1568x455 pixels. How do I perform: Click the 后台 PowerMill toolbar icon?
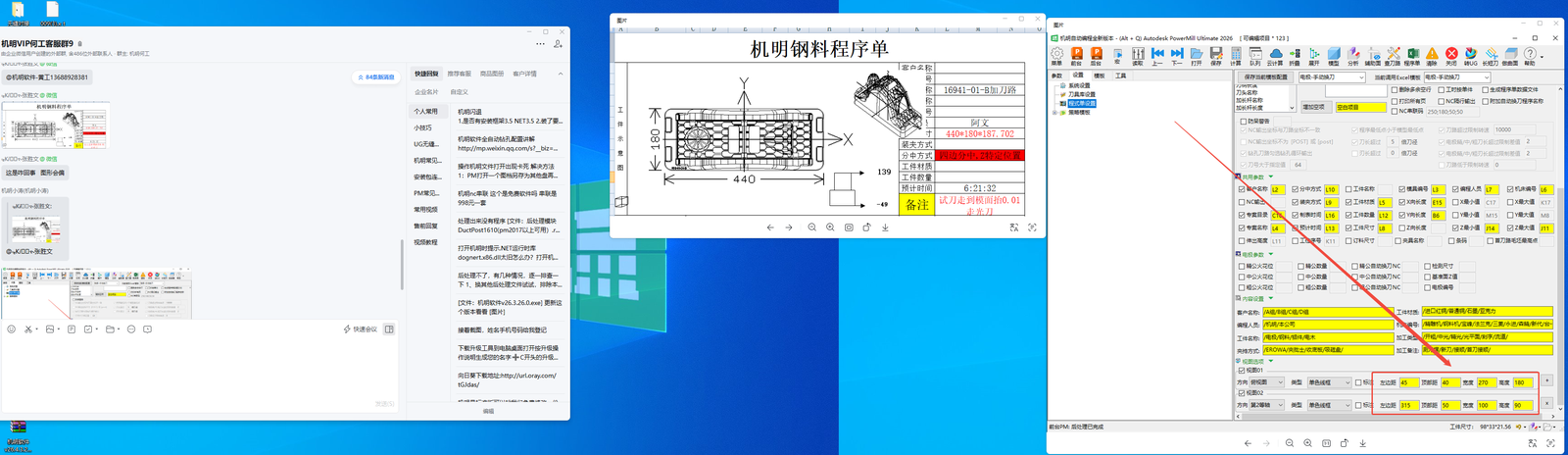(1096, 55)
